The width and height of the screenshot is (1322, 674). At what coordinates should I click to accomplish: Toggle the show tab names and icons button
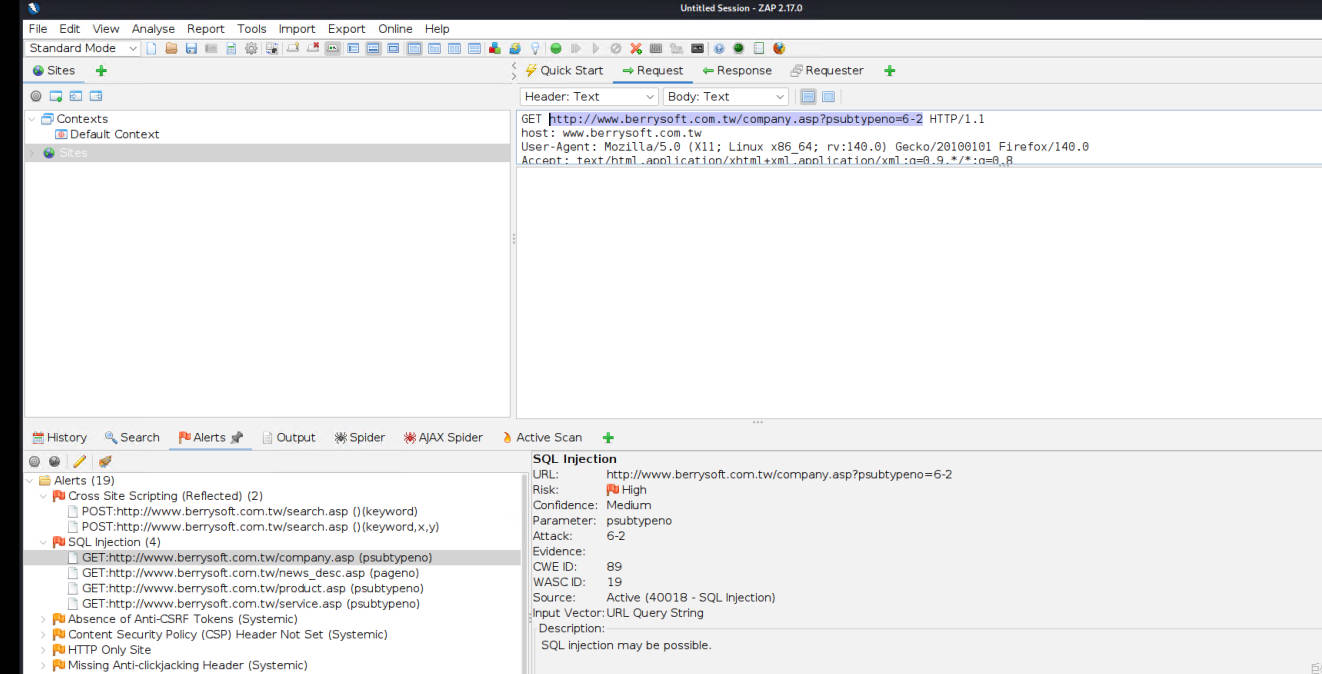tap(332, 48)
